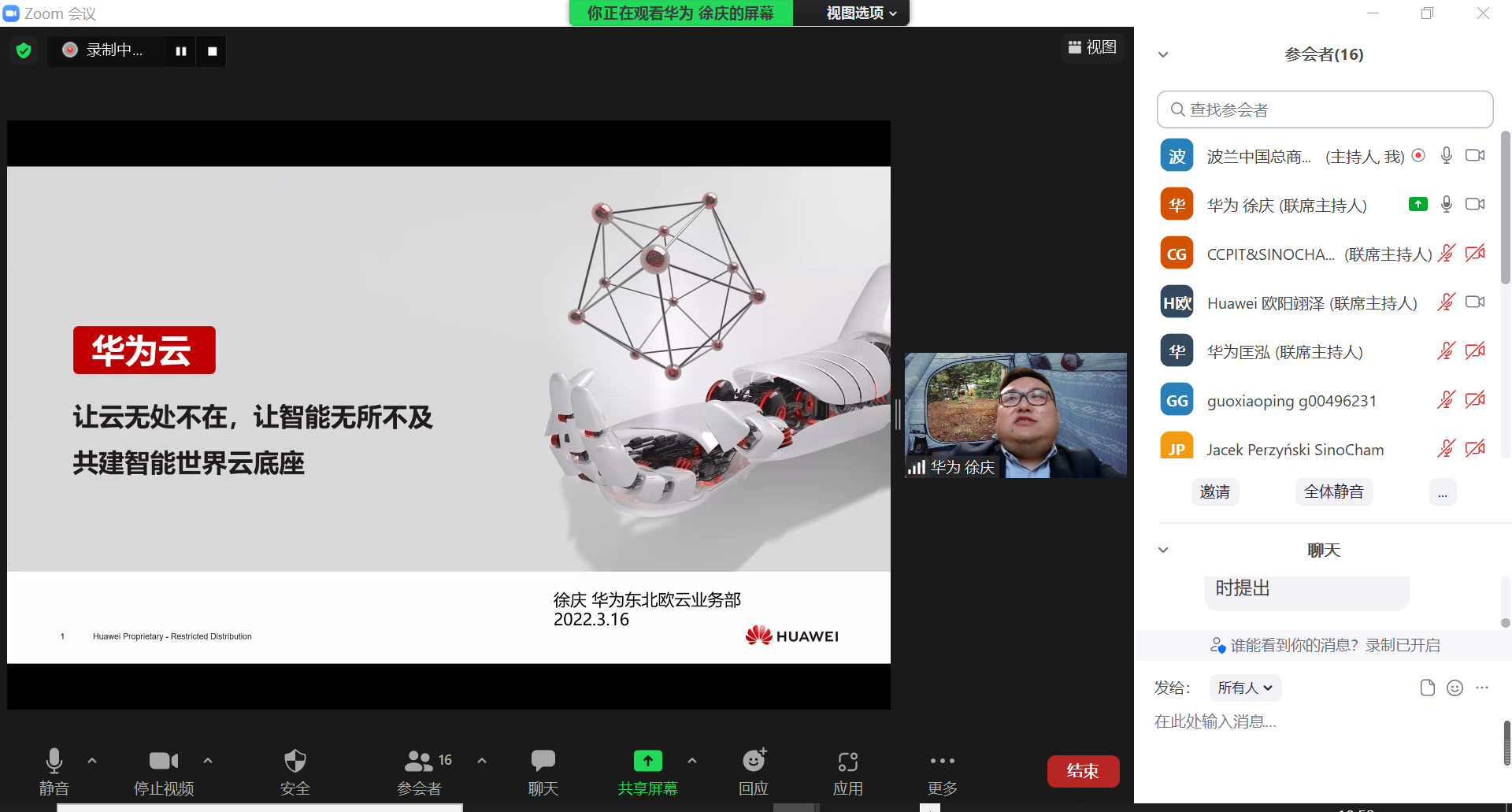Open the 更多 more options icon
1512x812 pixels.
[x=942, y=760]
